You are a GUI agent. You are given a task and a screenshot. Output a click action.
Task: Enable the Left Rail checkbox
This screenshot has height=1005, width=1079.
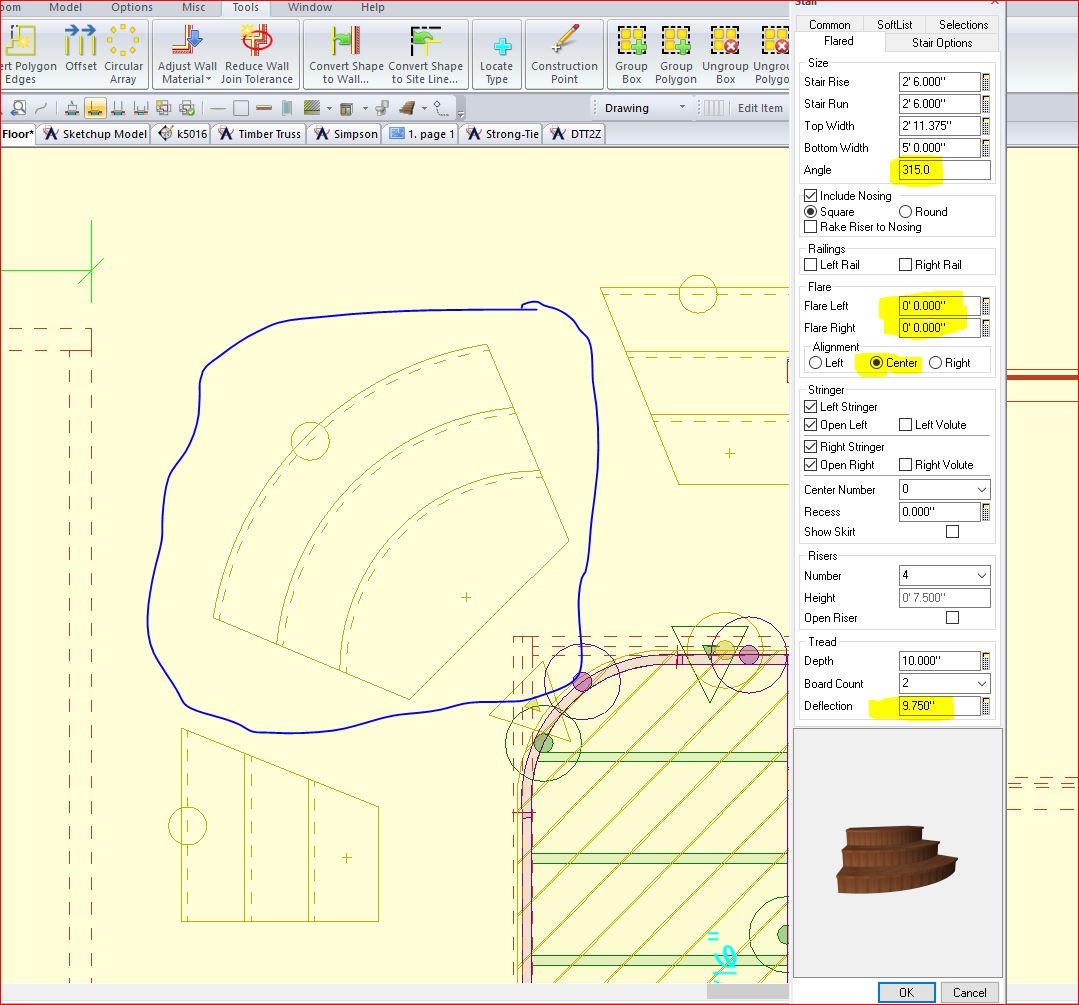811,265
